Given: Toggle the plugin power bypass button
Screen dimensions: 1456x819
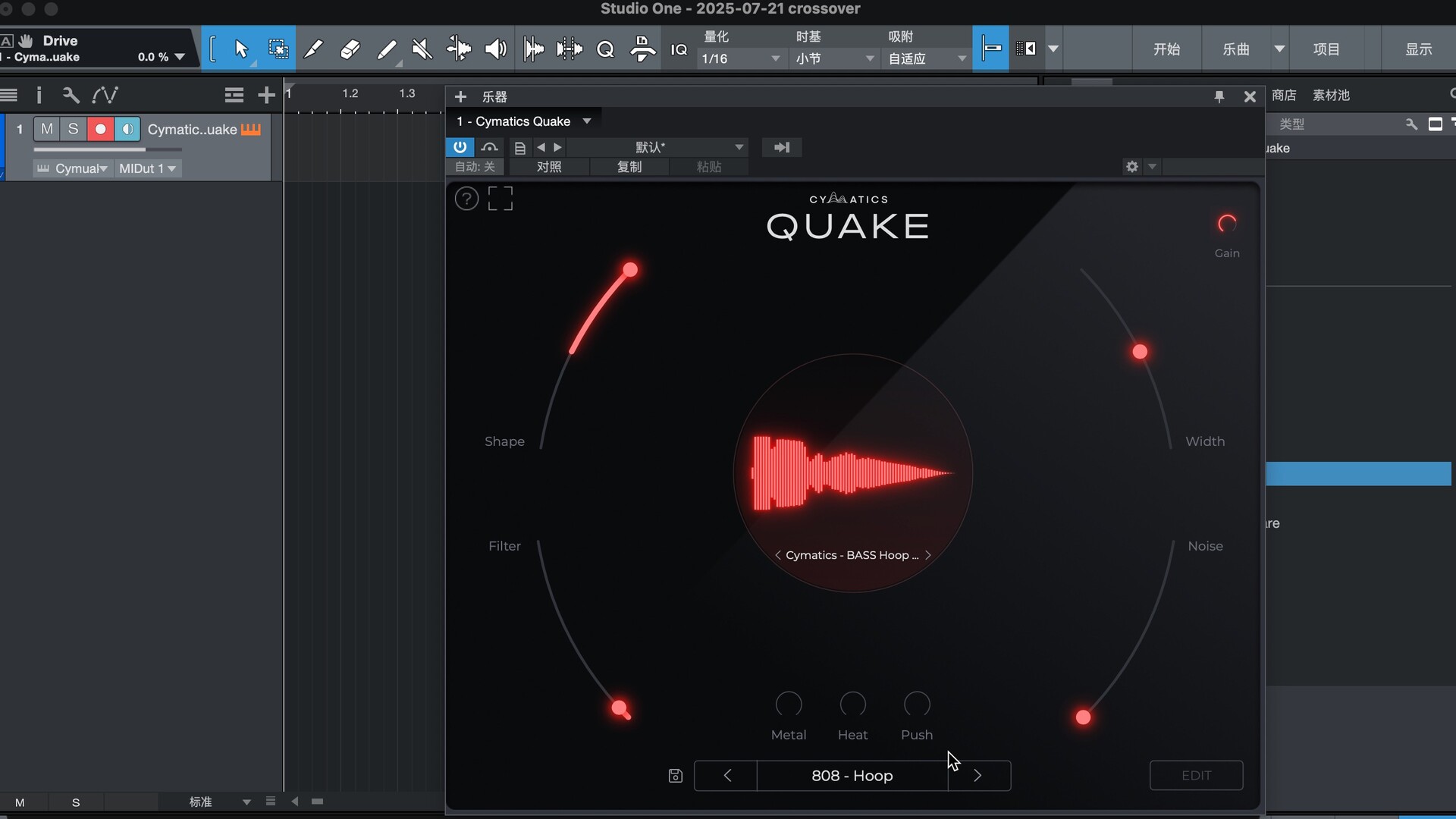Looking at the screenshot, I should (x=460, y=147).
